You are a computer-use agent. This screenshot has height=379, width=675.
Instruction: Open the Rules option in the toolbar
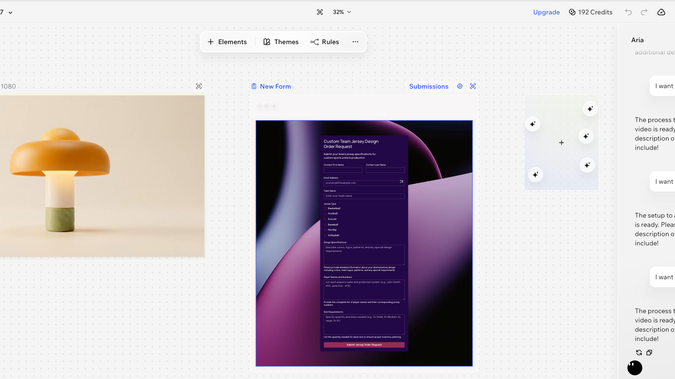[x=325, y=42]
